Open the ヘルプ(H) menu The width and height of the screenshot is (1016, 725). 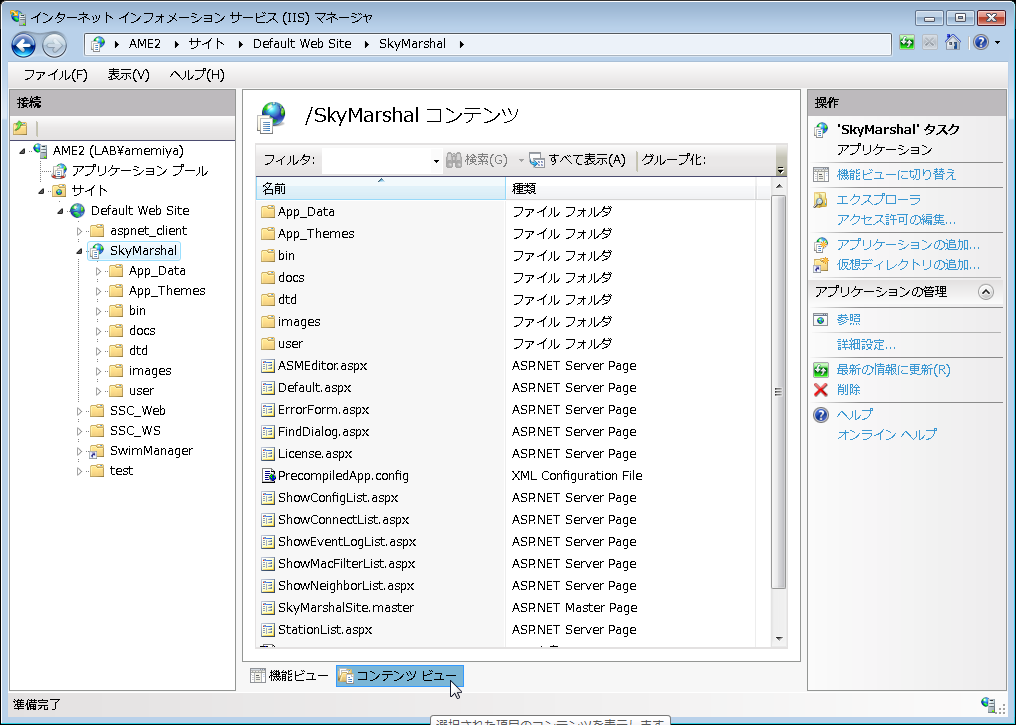point(197,75)
